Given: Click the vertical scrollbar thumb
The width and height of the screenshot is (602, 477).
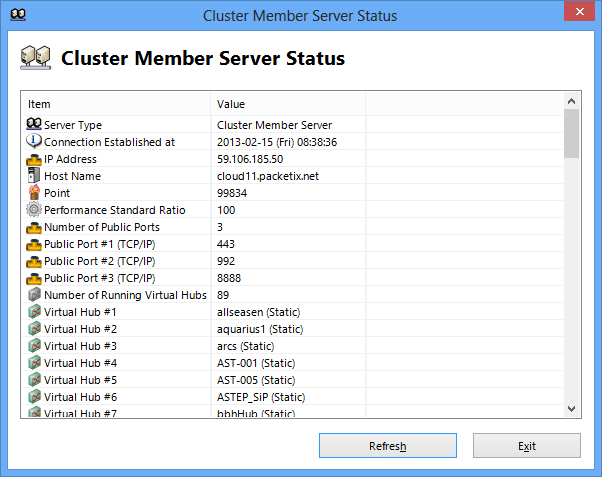Looking at the screenshot, I should tap(572, 134).
